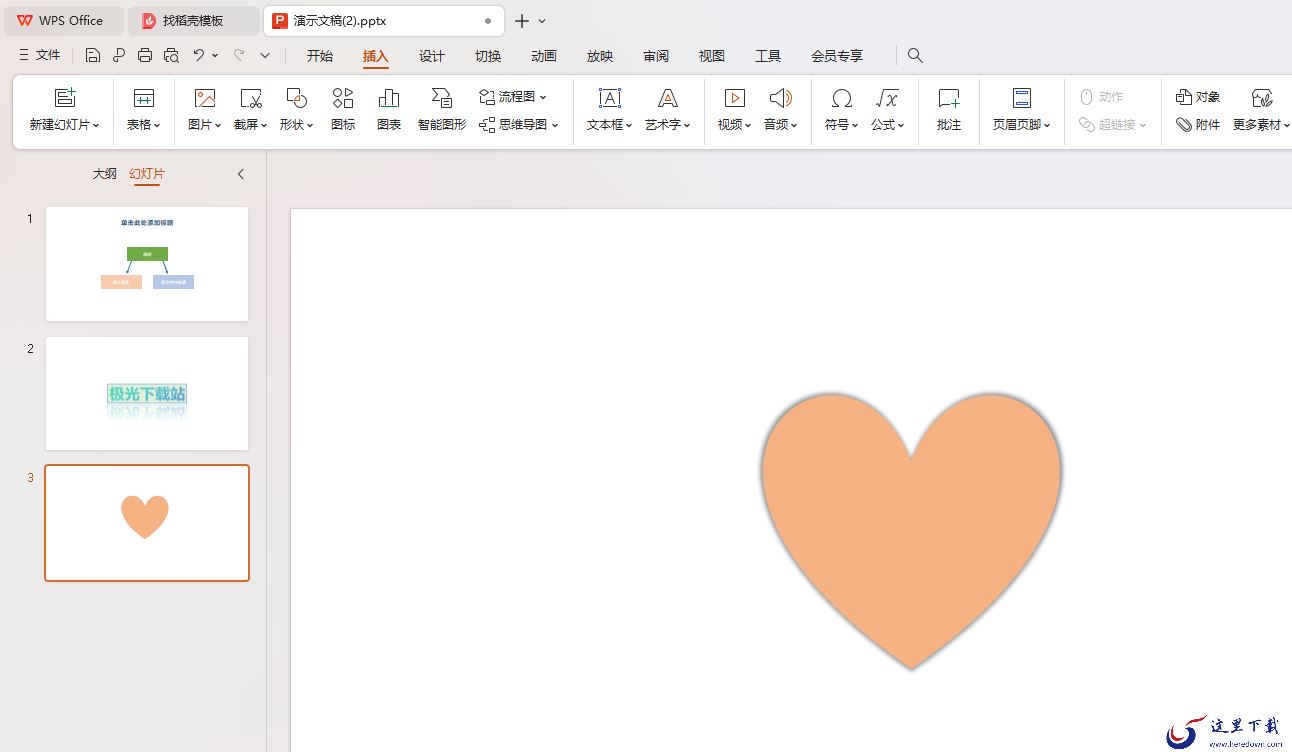Click the 符号 omega symbol icon

[842, 98]
